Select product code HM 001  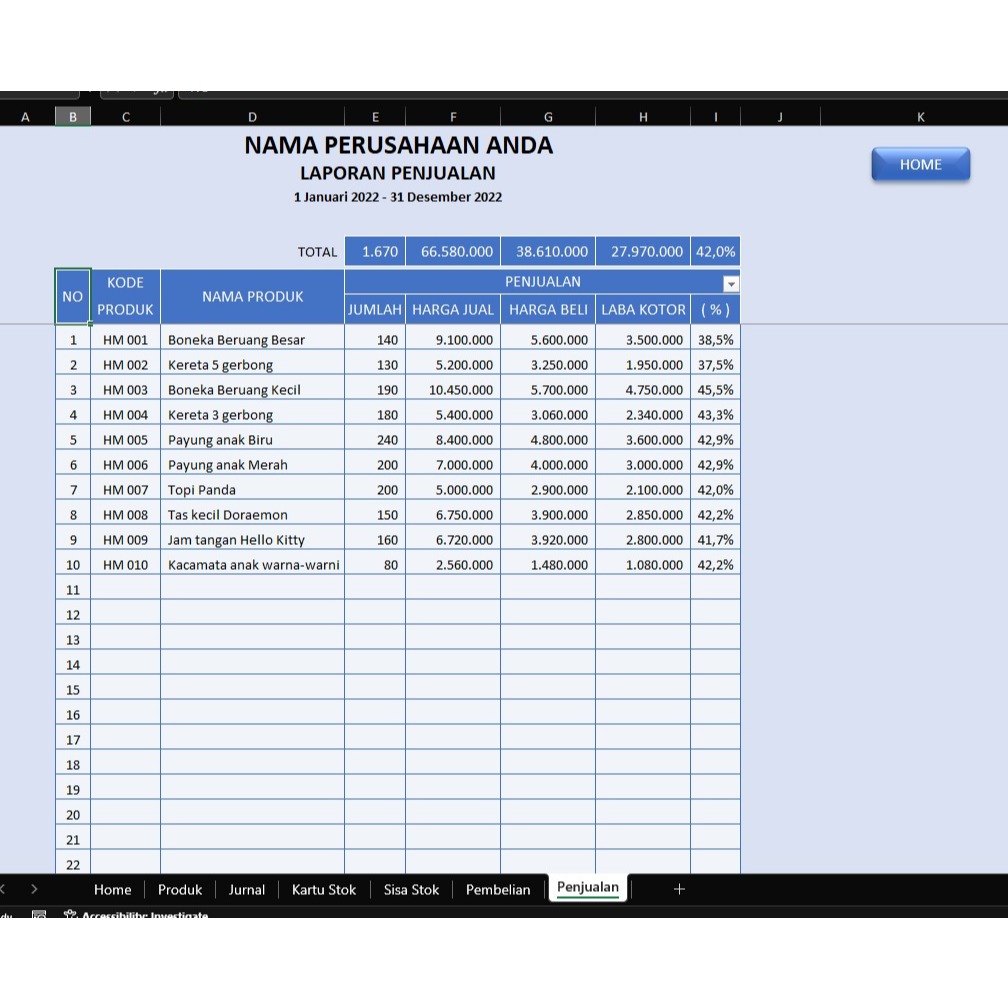point(125,339)
